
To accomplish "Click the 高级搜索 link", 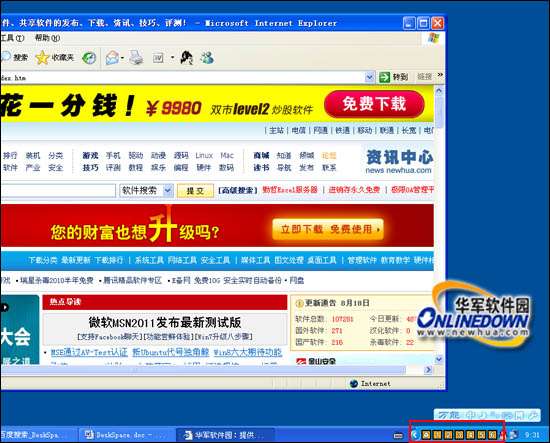I will (238, 190).
